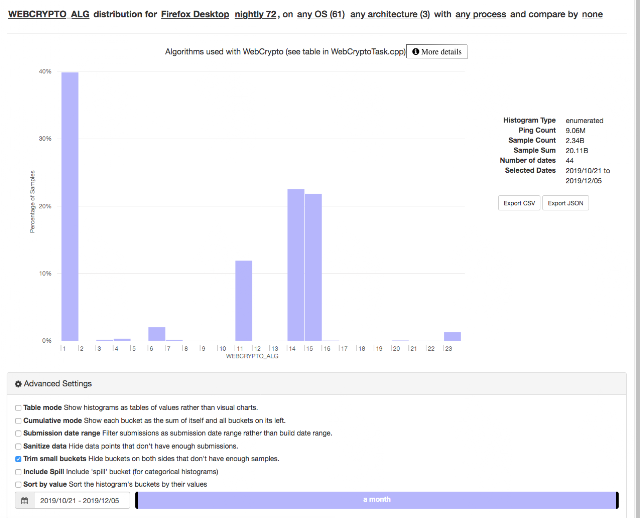
Task: Click the 'a month' date range slider
Action: (x=377, y=500)
